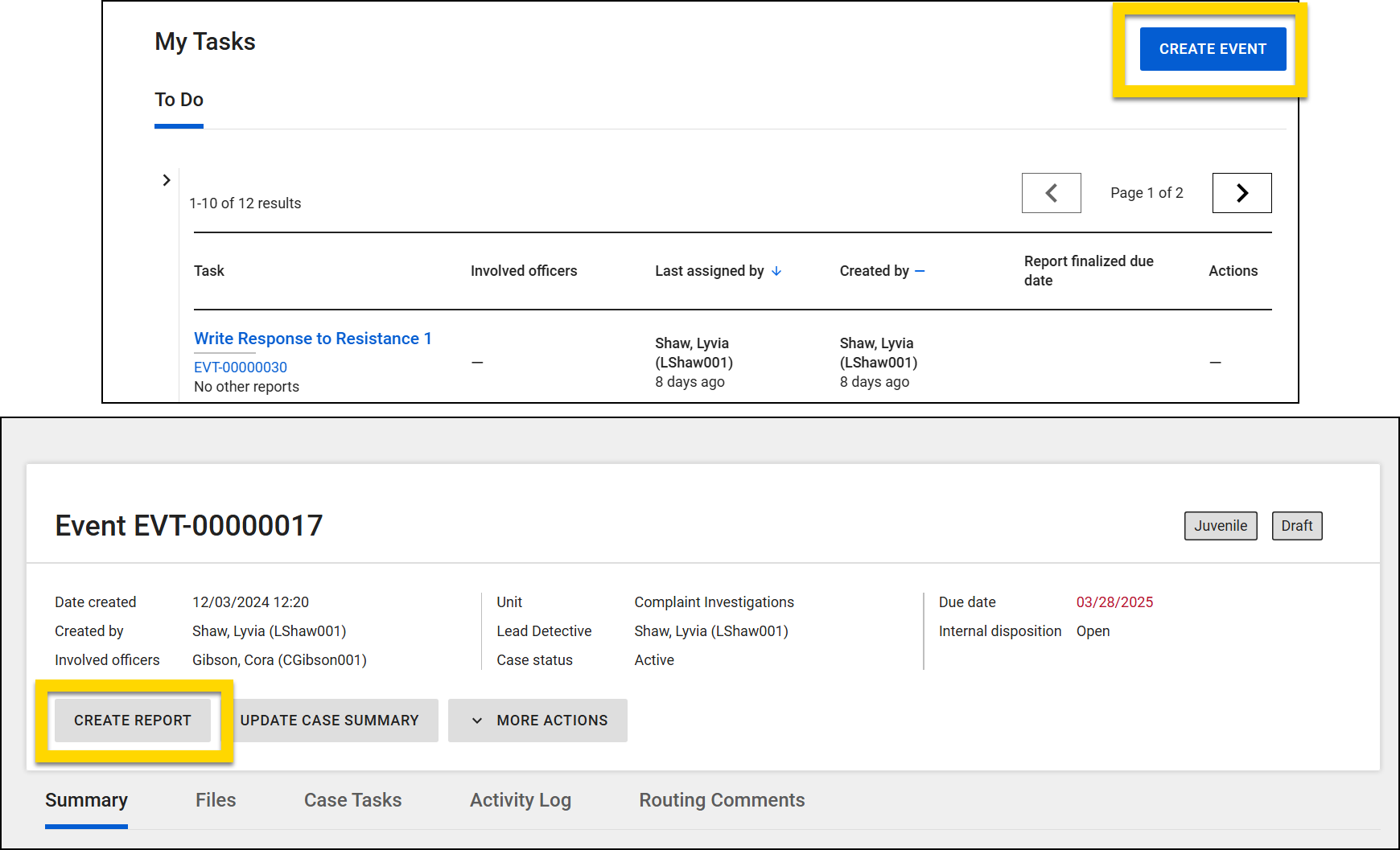Image resolution: width=1400 pixels, height=850 pixels.
Task: Click the sort indicator on Created by column
Action: tap(920, 271)
